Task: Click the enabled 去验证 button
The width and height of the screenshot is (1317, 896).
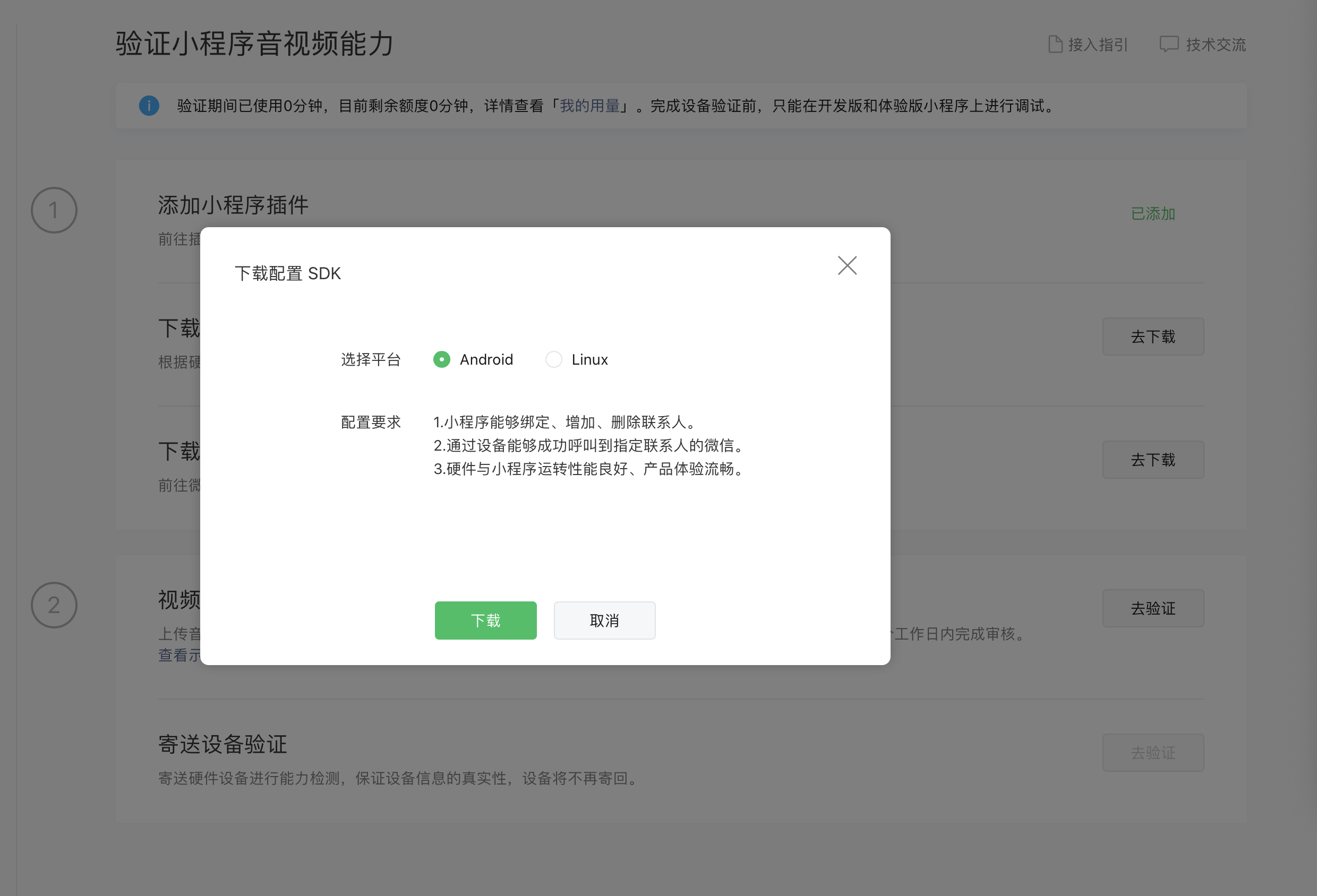Action: pyautogui.click(x=1153, y=608)
